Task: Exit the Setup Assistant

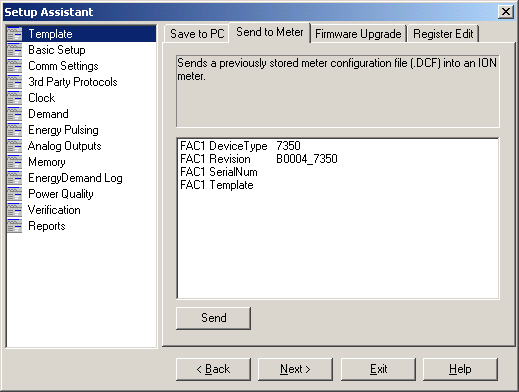Action: click(x=378, y=369)
